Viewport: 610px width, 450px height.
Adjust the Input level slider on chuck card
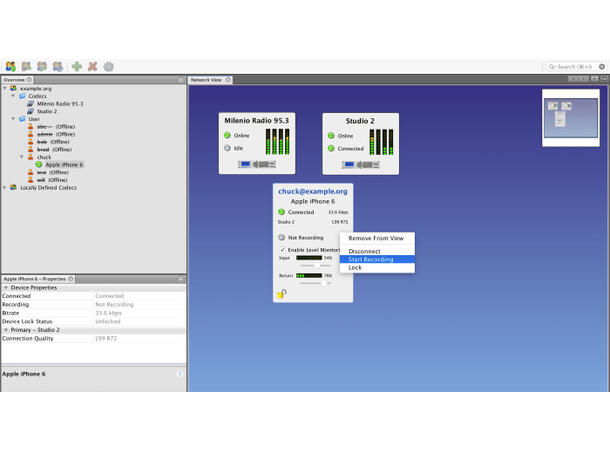[315, 266]
